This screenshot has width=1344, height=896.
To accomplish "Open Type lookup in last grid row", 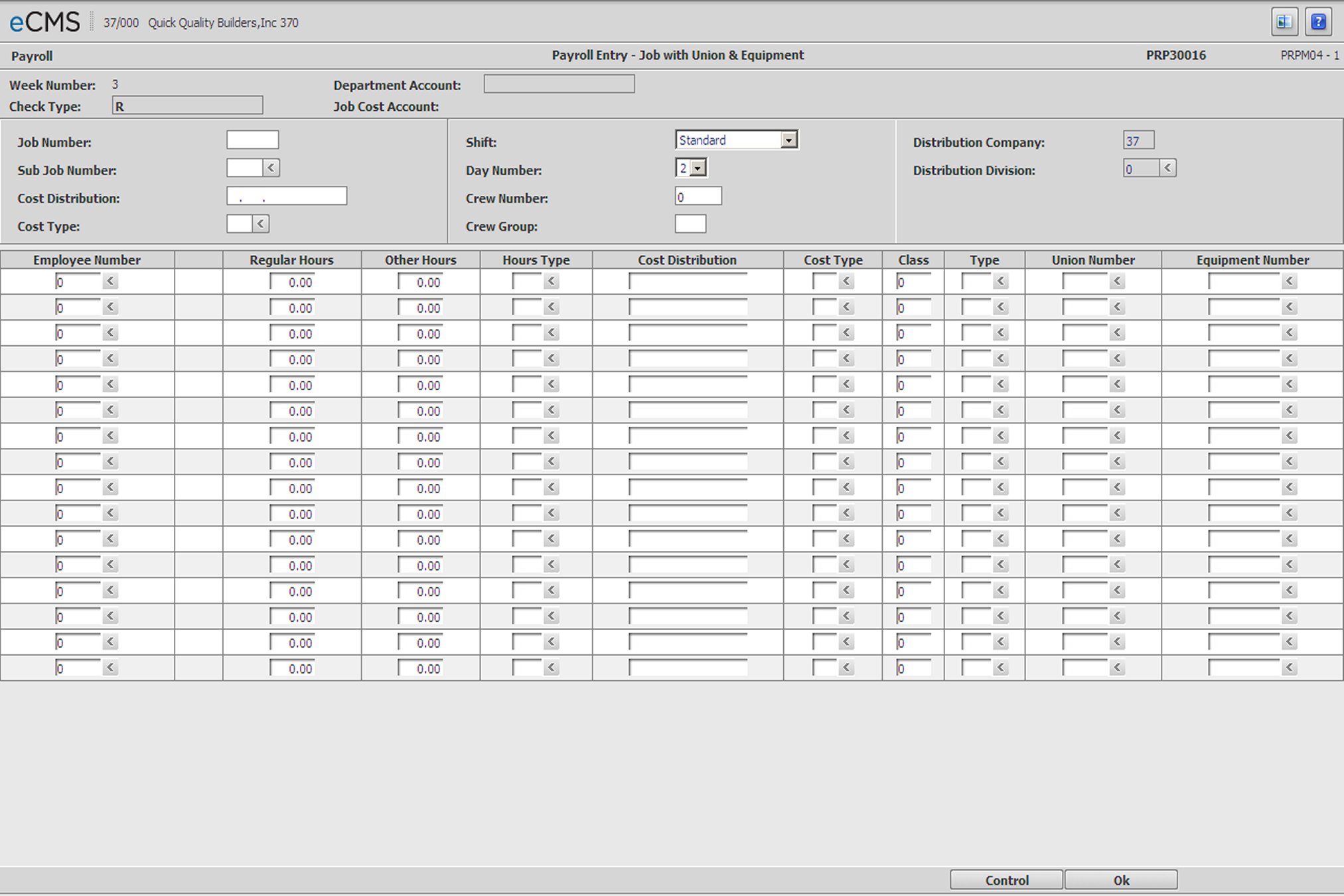I will point(1001,668).
